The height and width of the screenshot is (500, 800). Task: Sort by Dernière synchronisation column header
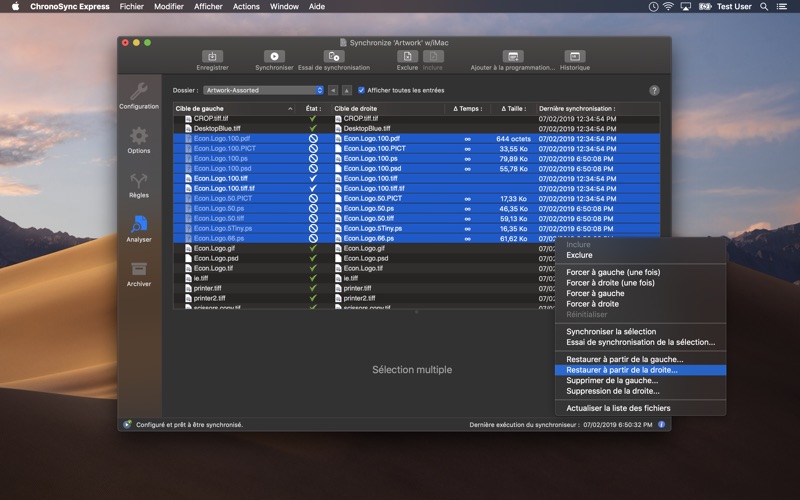coord(598,109)
